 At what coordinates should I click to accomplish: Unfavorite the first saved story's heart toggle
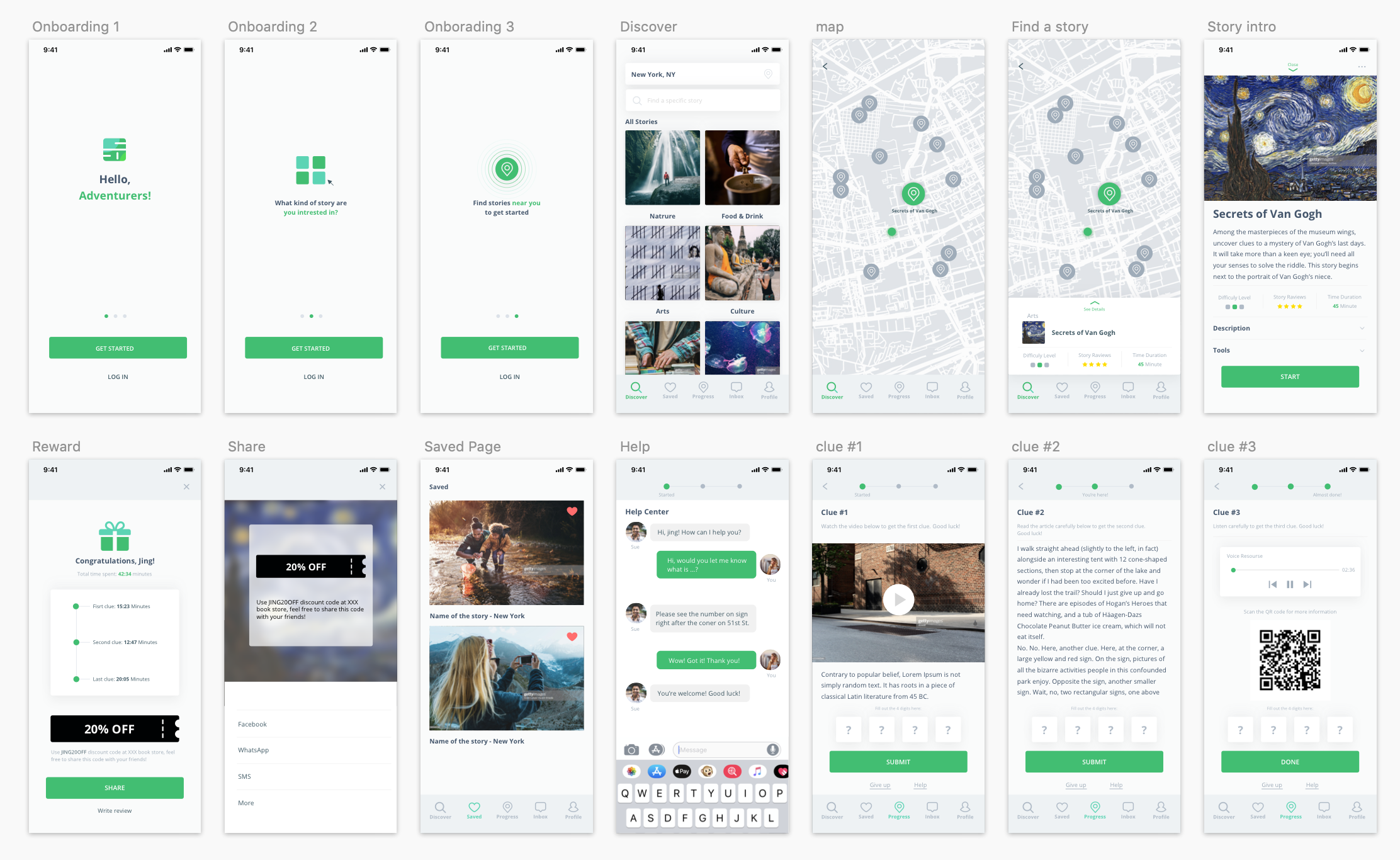(x=572, y=511)
